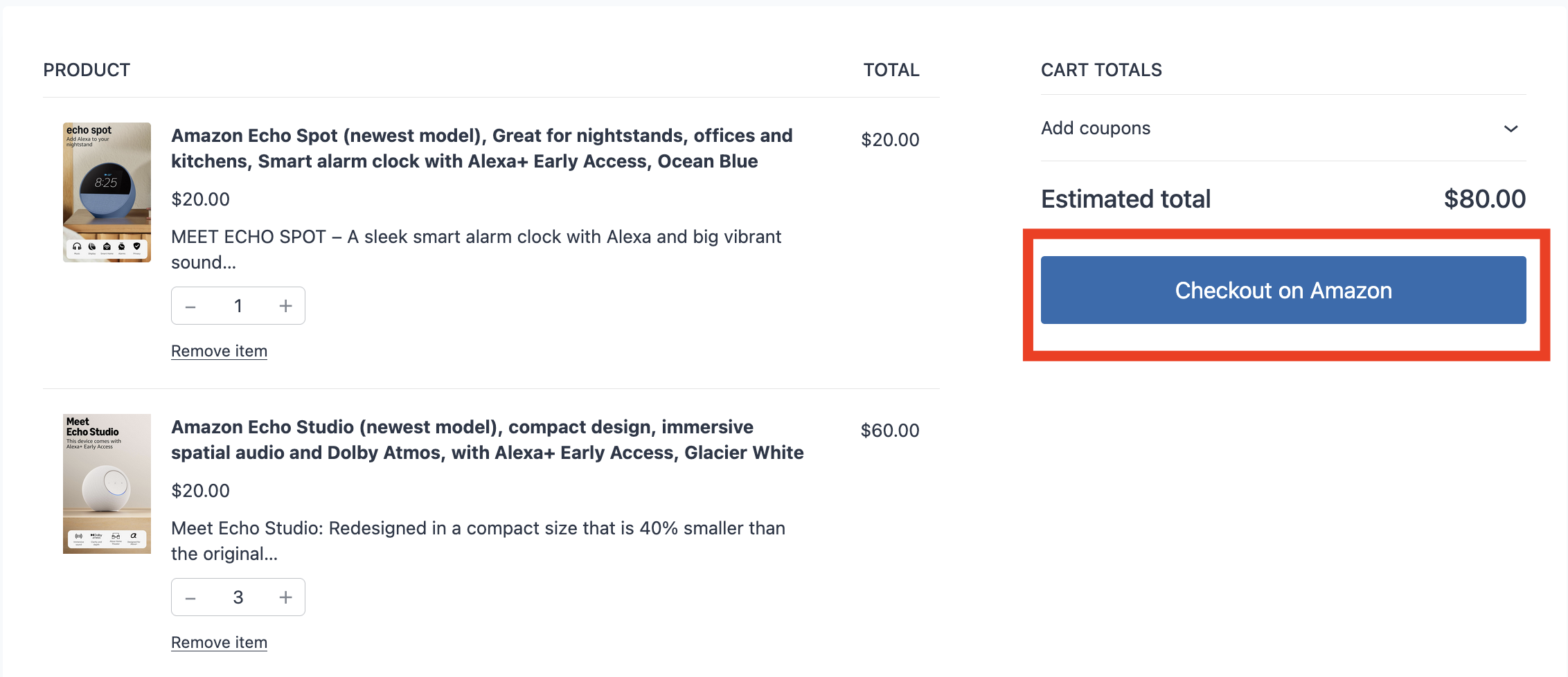Screen dimensions: 1568x677
Task: Click the Echo Studio $60.00 line total
Action: click(889, 431)
